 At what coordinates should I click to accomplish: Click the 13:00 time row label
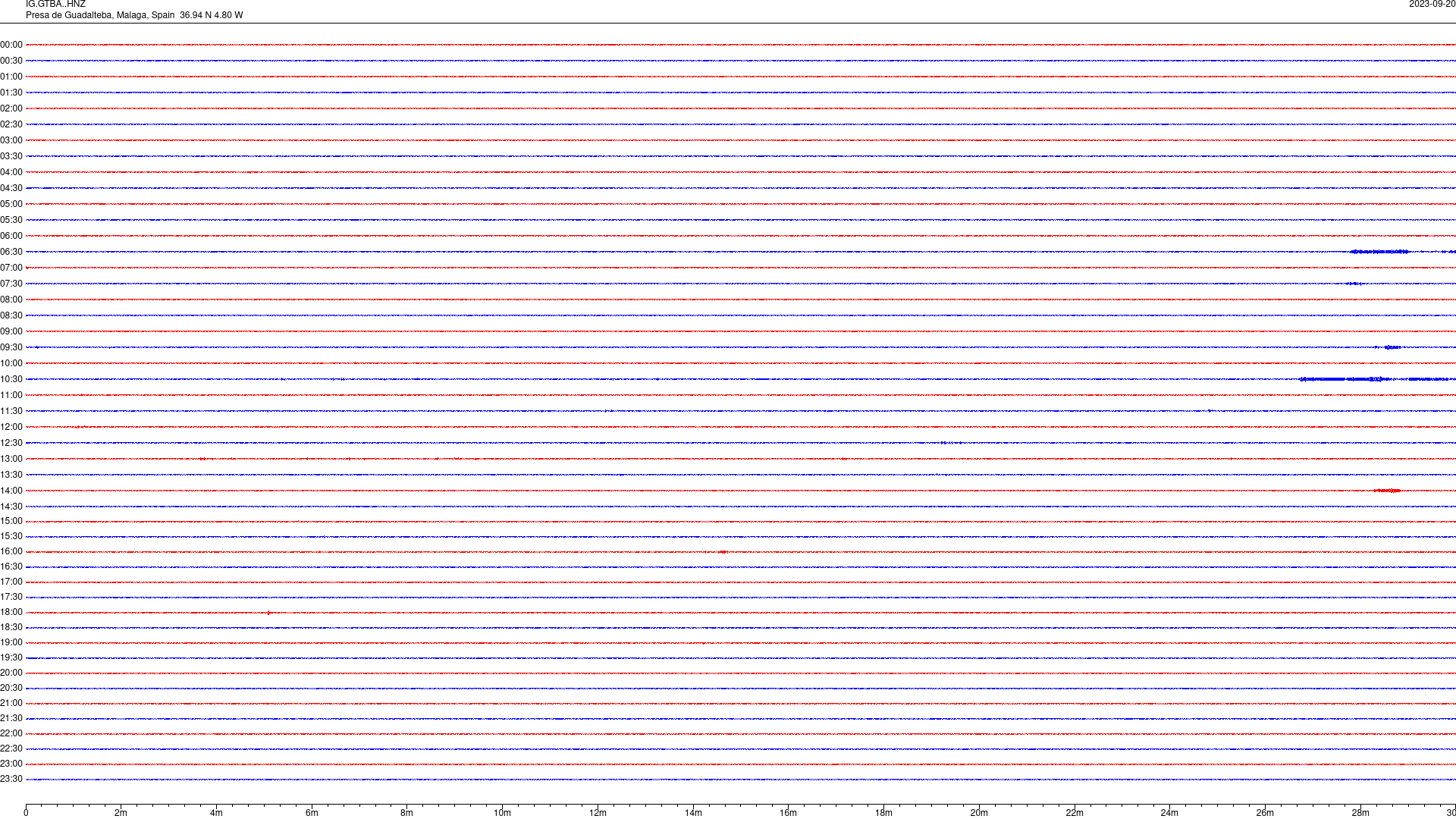pos(11,459)
